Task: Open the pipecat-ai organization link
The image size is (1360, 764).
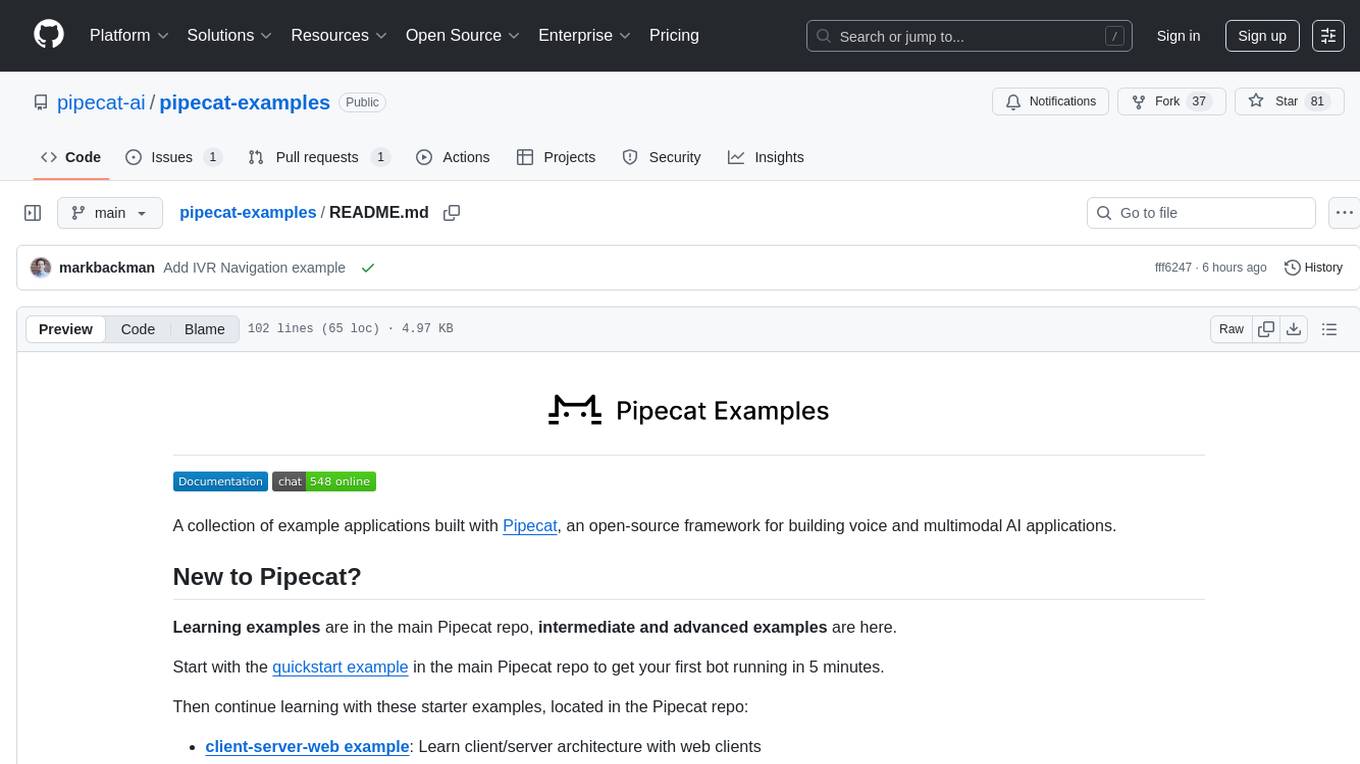Action: click(101, 102)
